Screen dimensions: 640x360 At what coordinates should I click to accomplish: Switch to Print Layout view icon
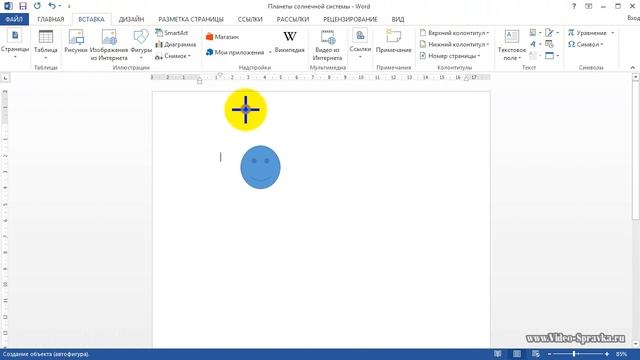point(517,354)
